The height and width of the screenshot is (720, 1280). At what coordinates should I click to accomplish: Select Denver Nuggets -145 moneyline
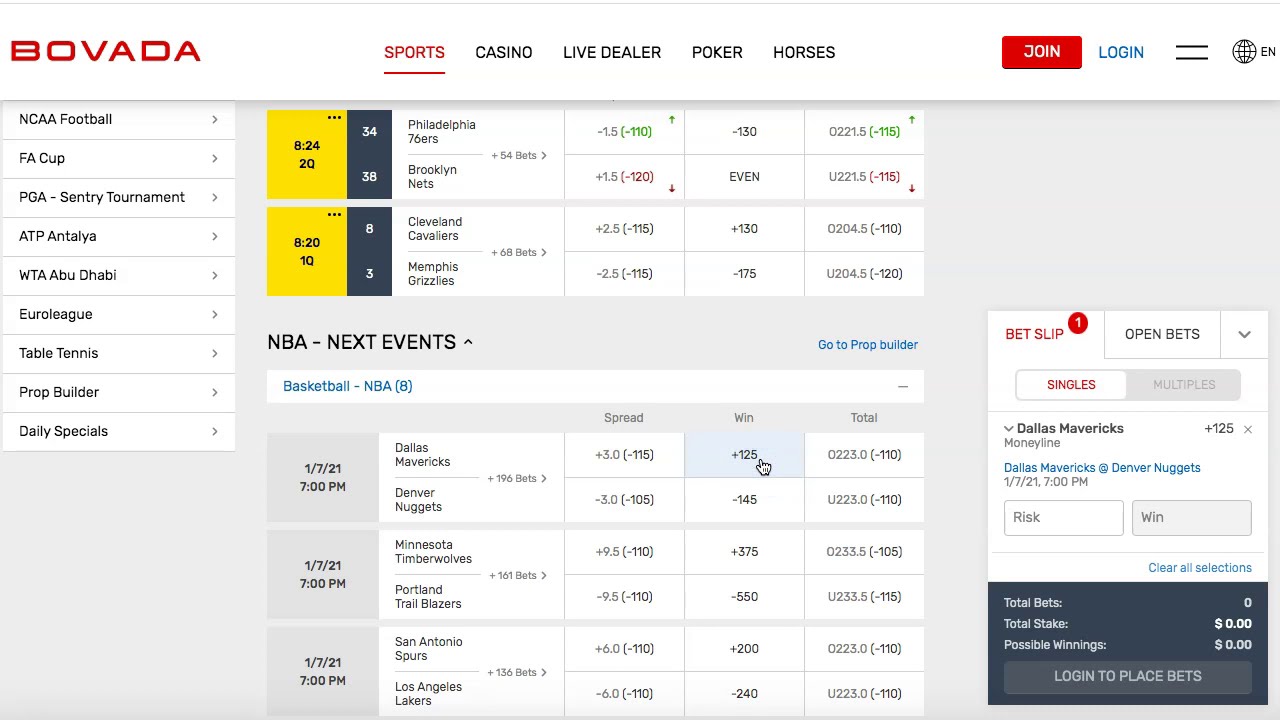[x=744, y=500]
